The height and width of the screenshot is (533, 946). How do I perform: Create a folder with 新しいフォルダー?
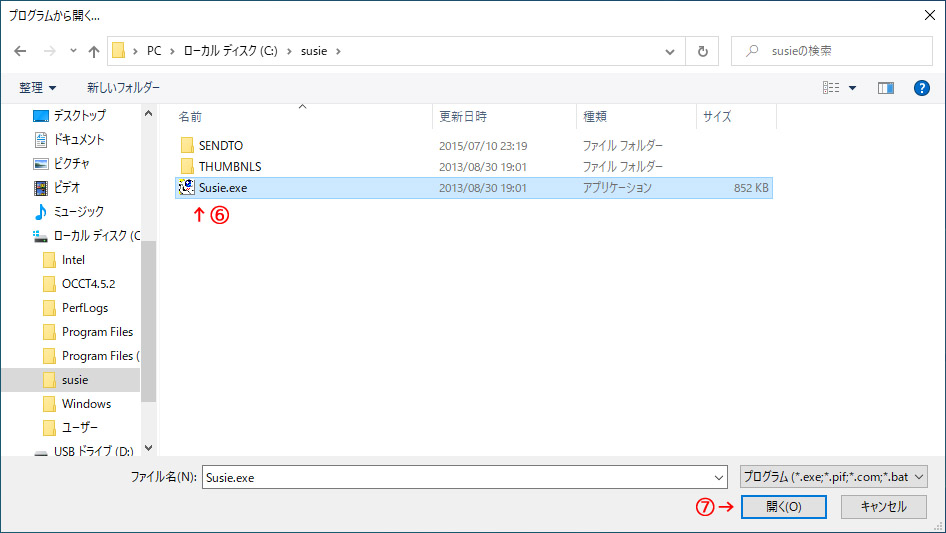click(x=123, y=88)
